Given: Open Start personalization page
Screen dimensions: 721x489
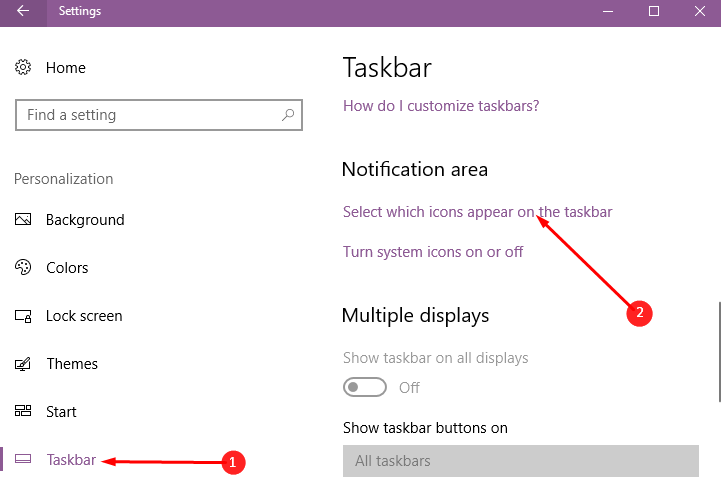Looking at the screenshot, I should pyautogui.click(x=61, y=412).
